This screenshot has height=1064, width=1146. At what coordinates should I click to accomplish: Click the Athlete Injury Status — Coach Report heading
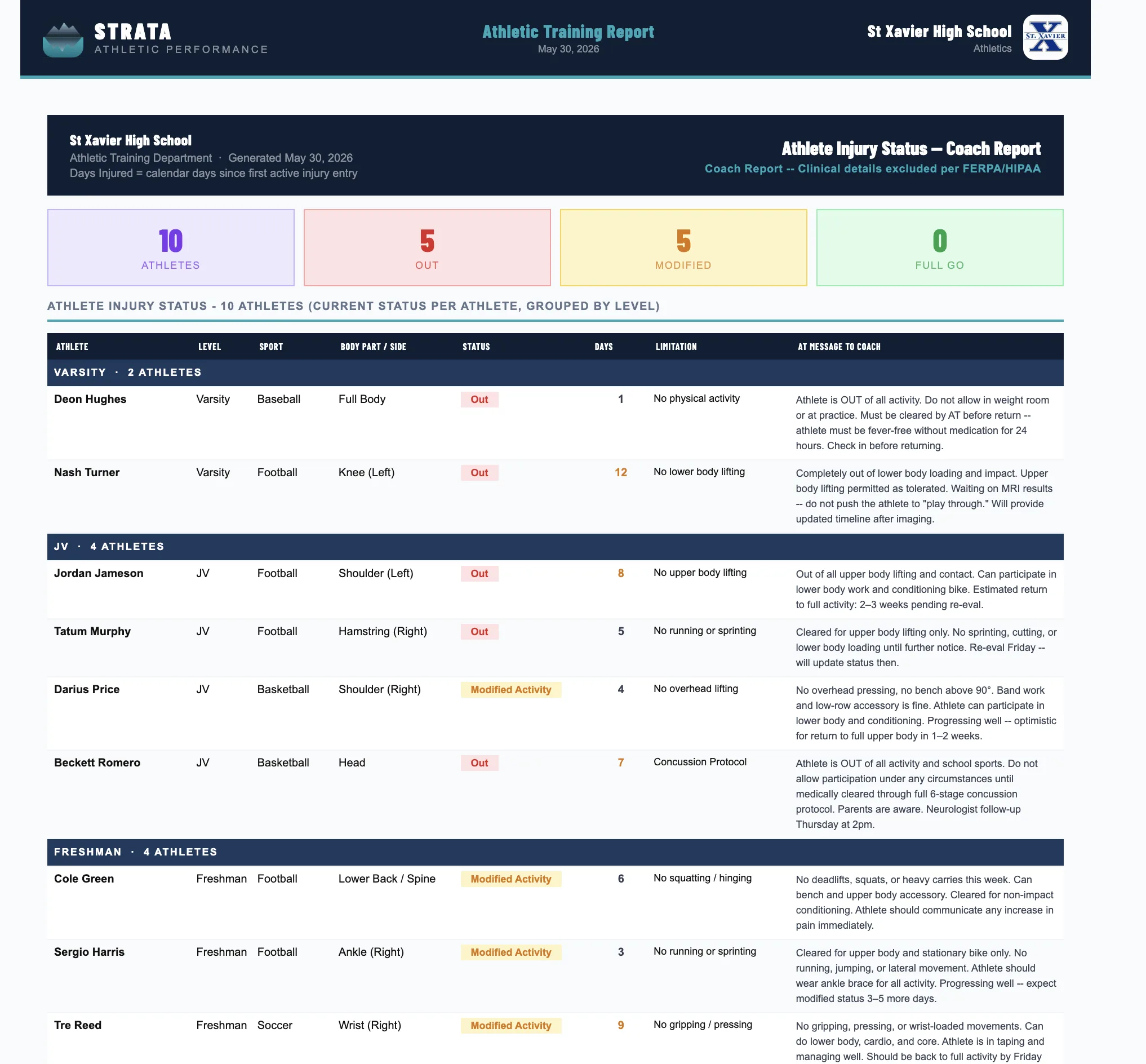(x=911, y=149)
